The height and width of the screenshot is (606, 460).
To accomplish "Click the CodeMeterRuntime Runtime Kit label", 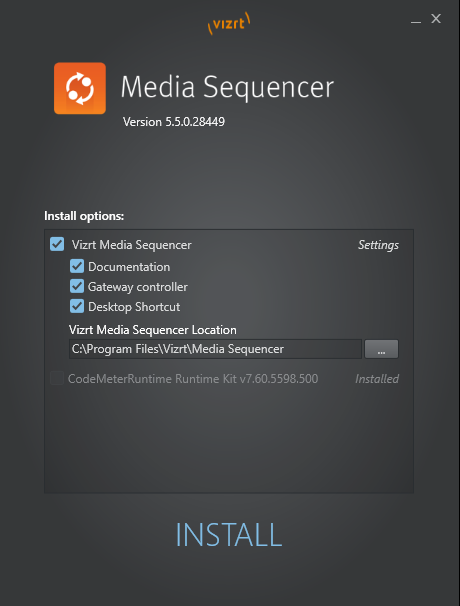I will pyautogui.click(x=193, y=379).
